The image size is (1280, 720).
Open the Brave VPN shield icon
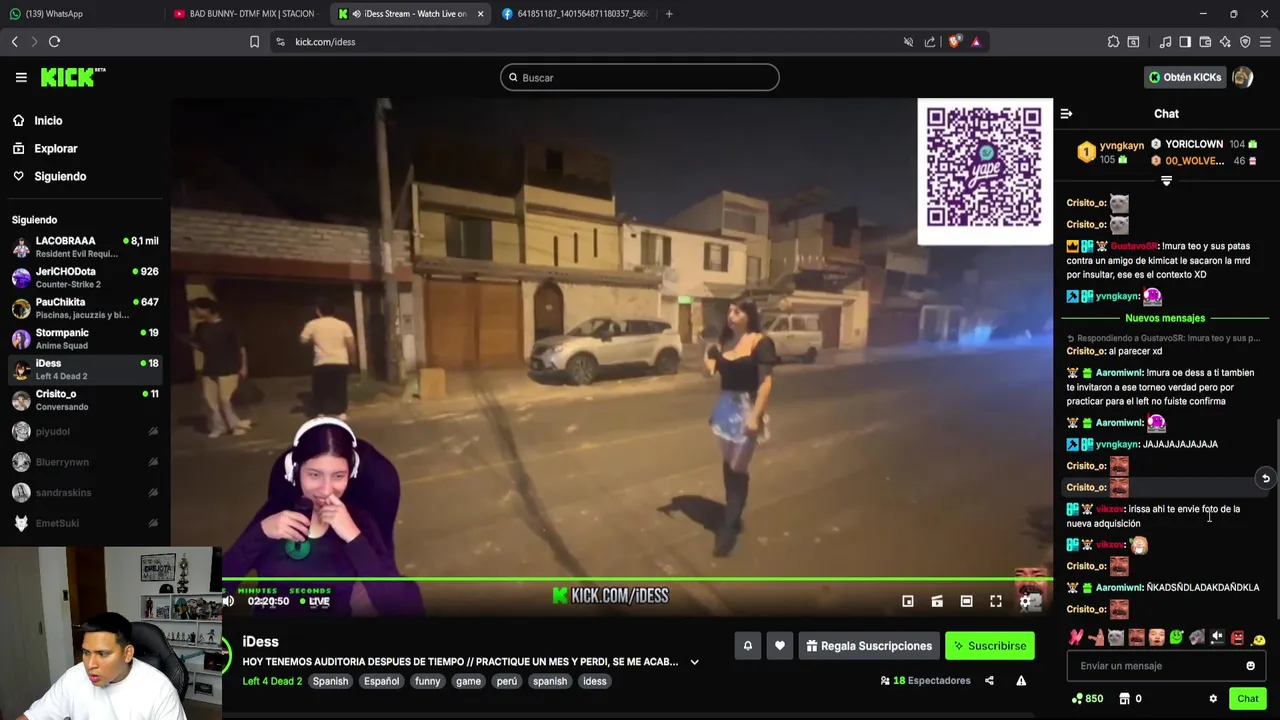(x=1245, y=42)
